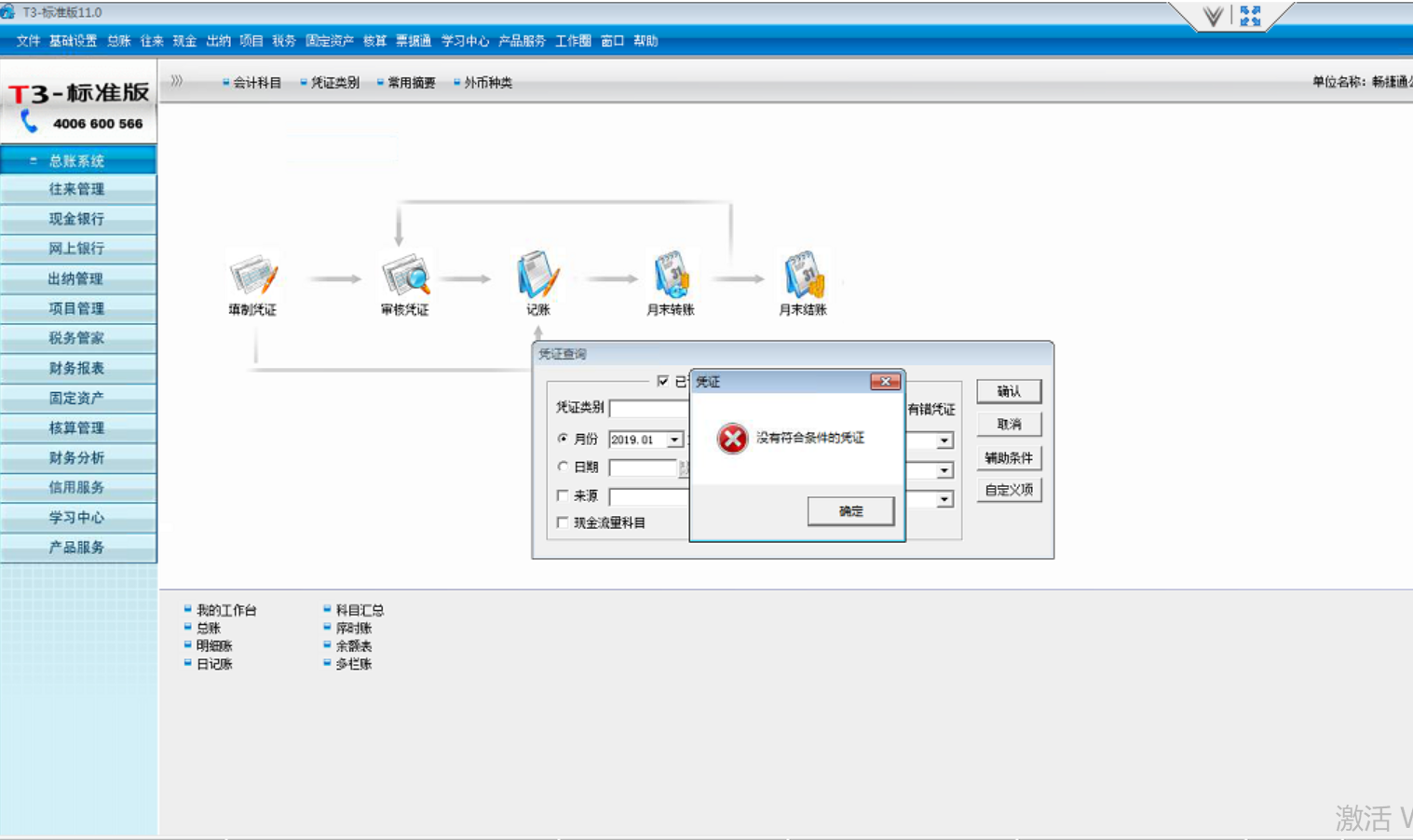
Task: Select 网上银行 in sidebar
Action: coord(78,249)
